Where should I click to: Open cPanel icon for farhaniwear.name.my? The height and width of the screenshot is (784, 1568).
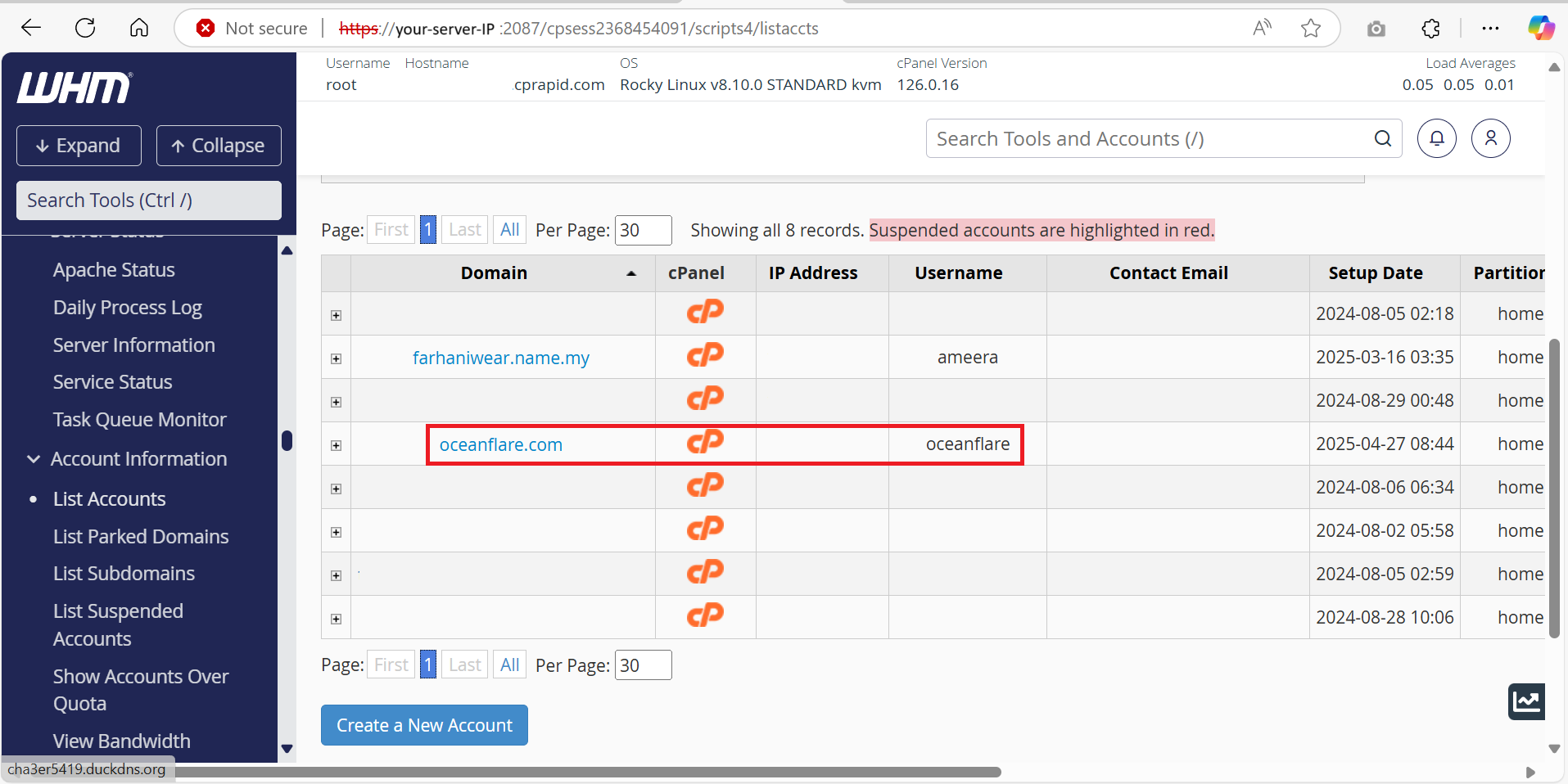[705, 355]
